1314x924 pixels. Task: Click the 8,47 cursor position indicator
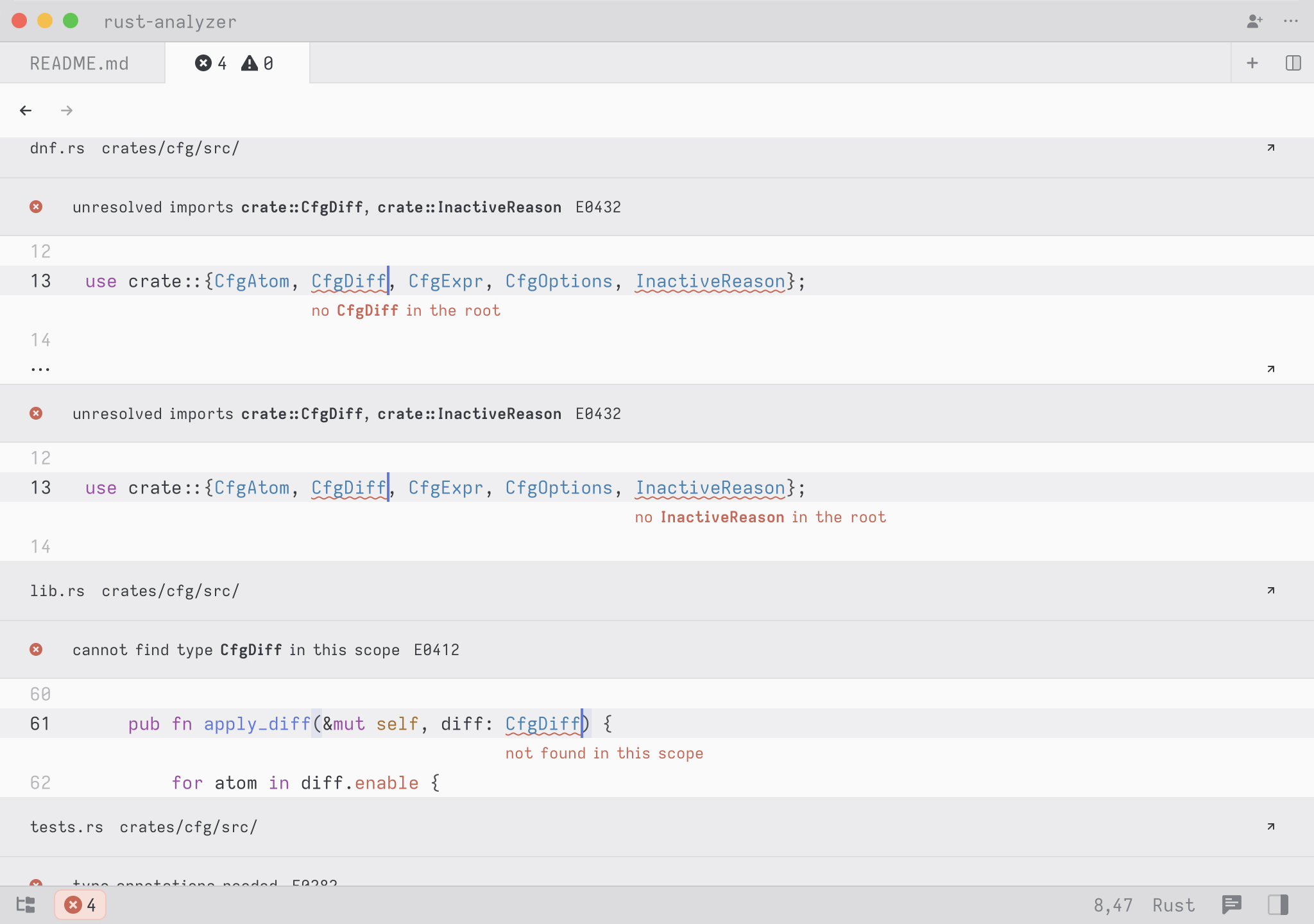[1113, 905]
